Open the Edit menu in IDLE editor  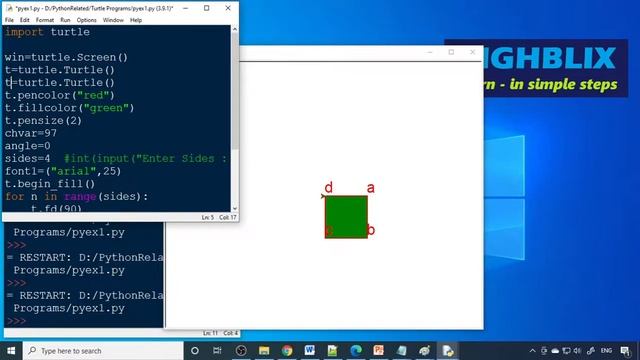click(24, 20)
